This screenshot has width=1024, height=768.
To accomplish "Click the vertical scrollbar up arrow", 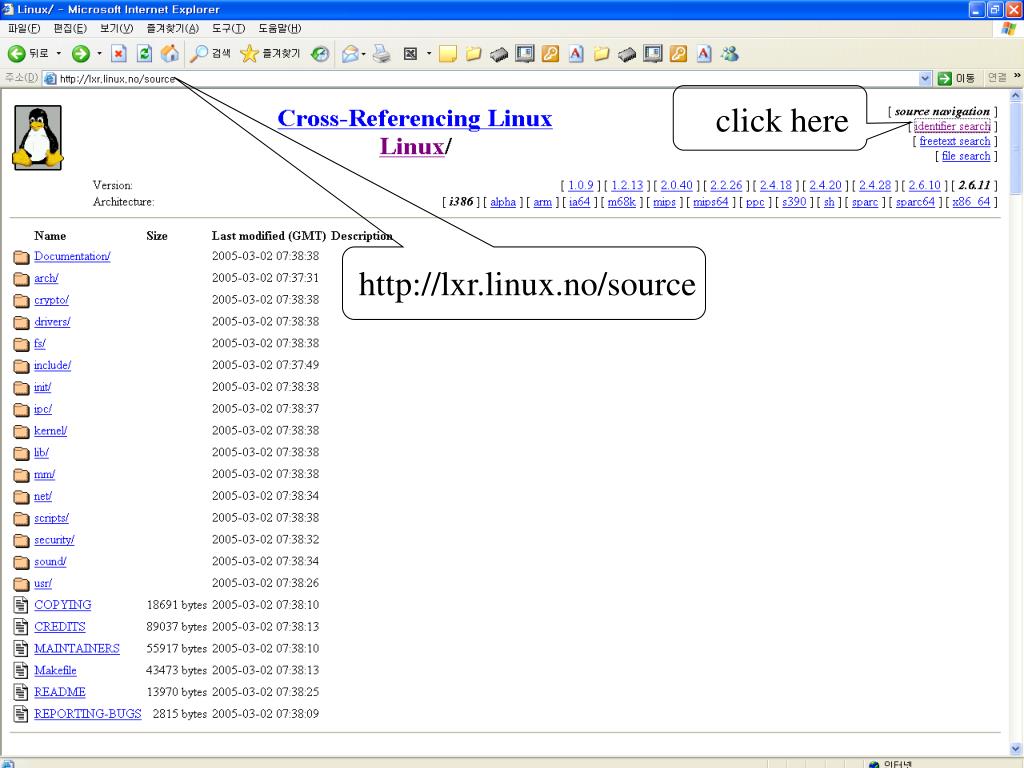I will [1016, 95].
